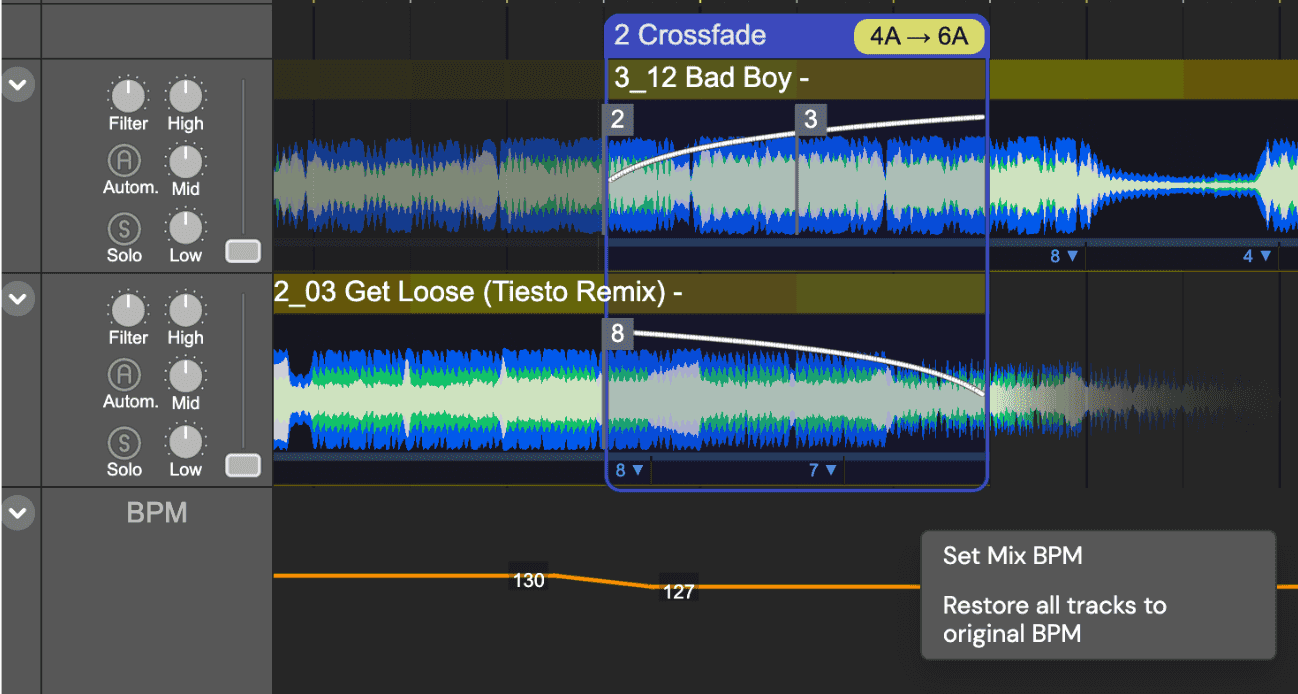Open the beat length dropdown showing 8
The image size is (1298, 694).
coord(629,470)
